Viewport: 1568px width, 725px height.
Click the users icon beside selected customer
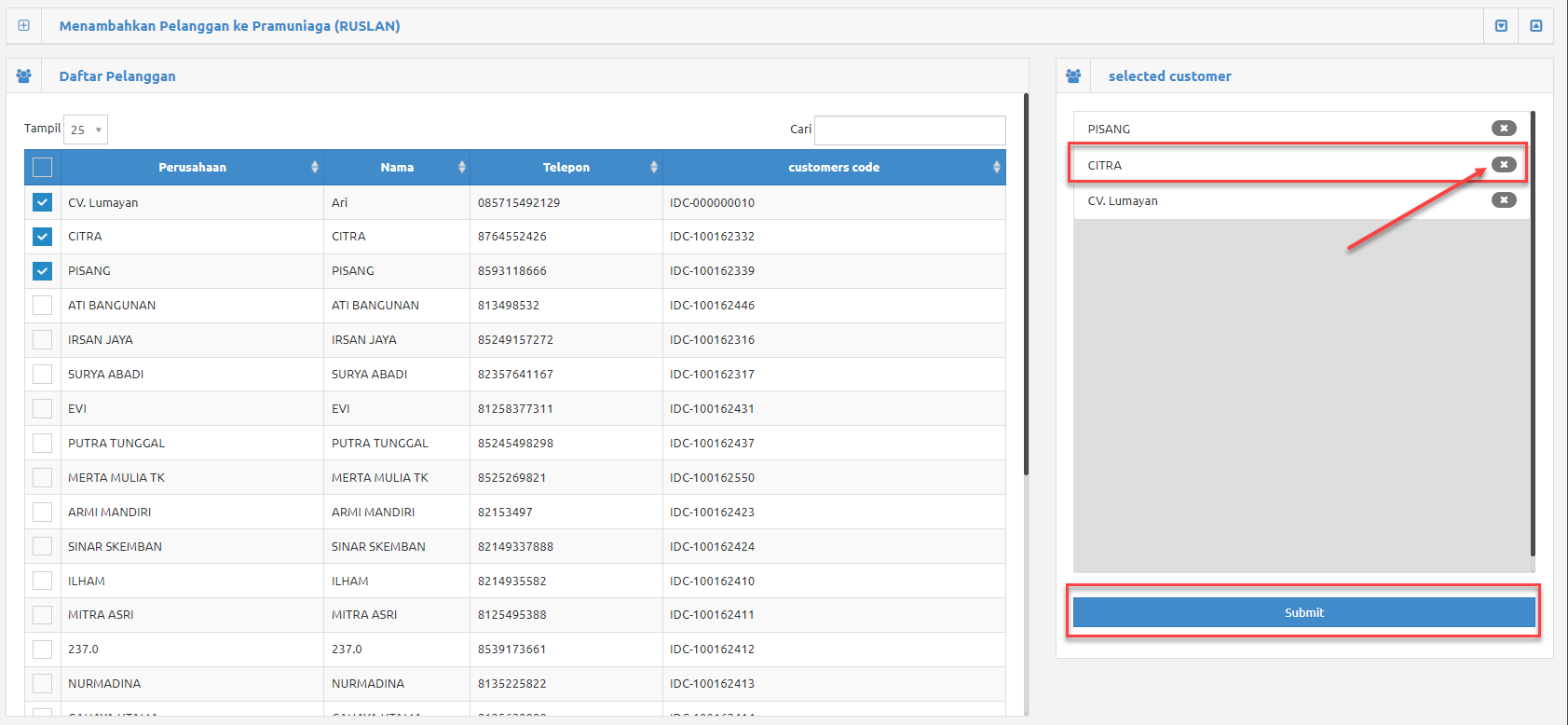pos(1073,75)
